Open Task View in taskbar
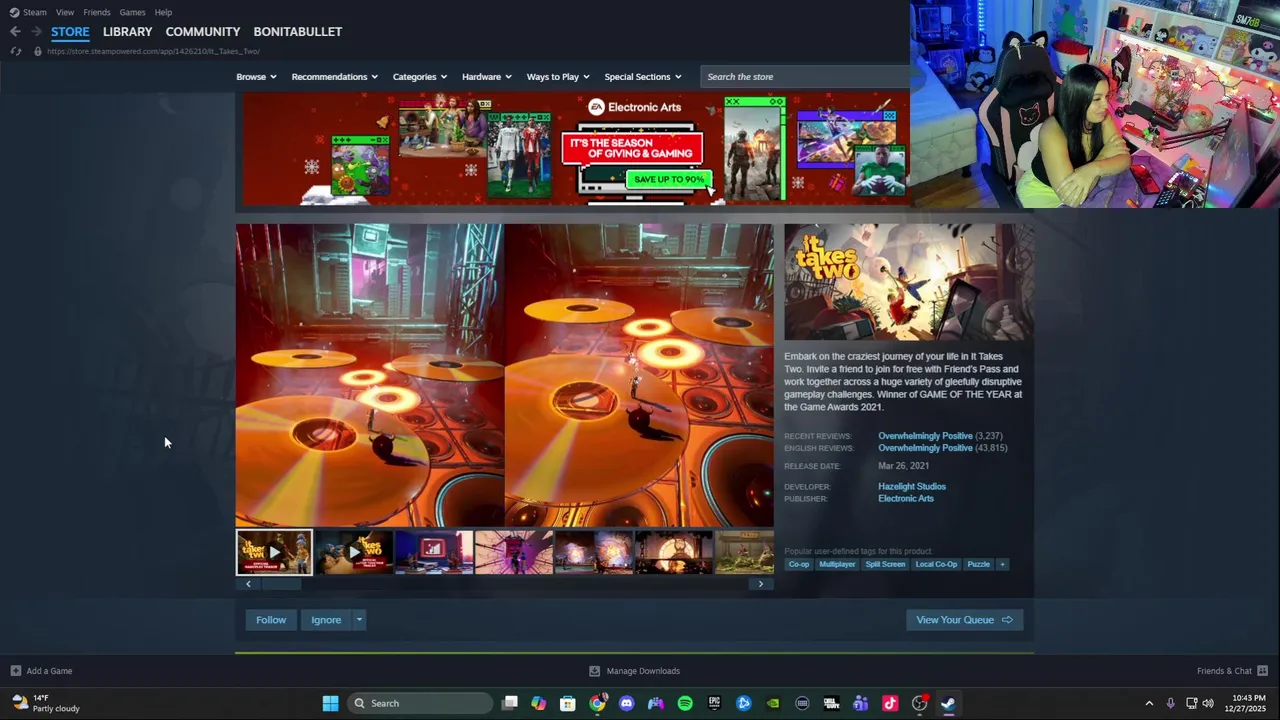1280x720 pixels. pos(510,703)
